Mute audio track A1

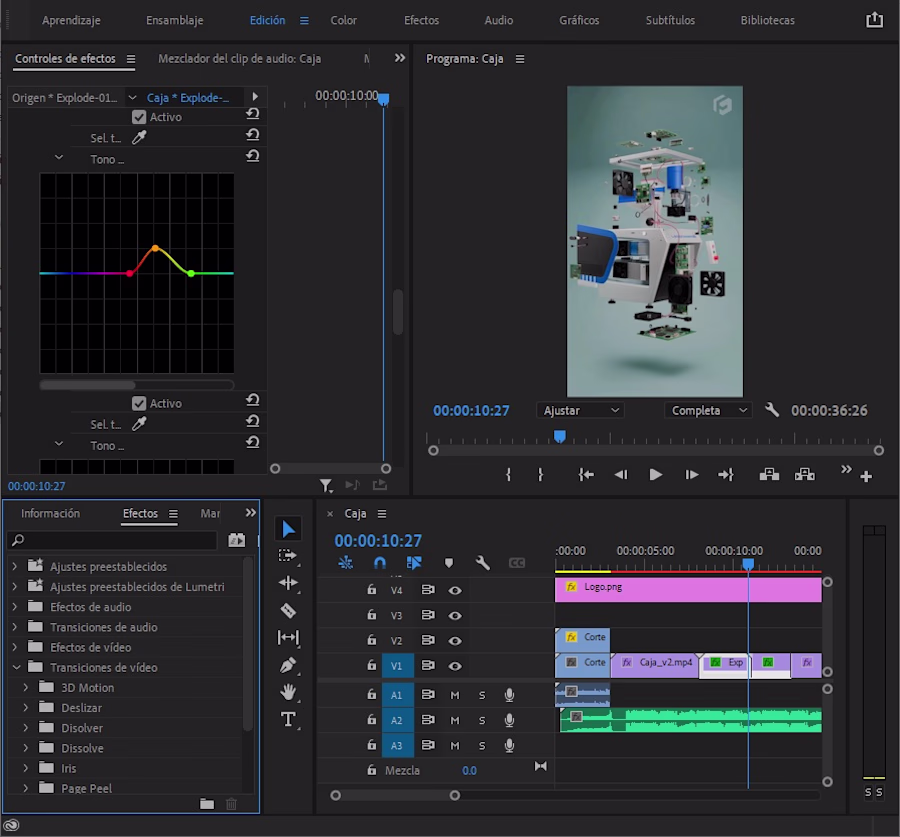[455, 695]
